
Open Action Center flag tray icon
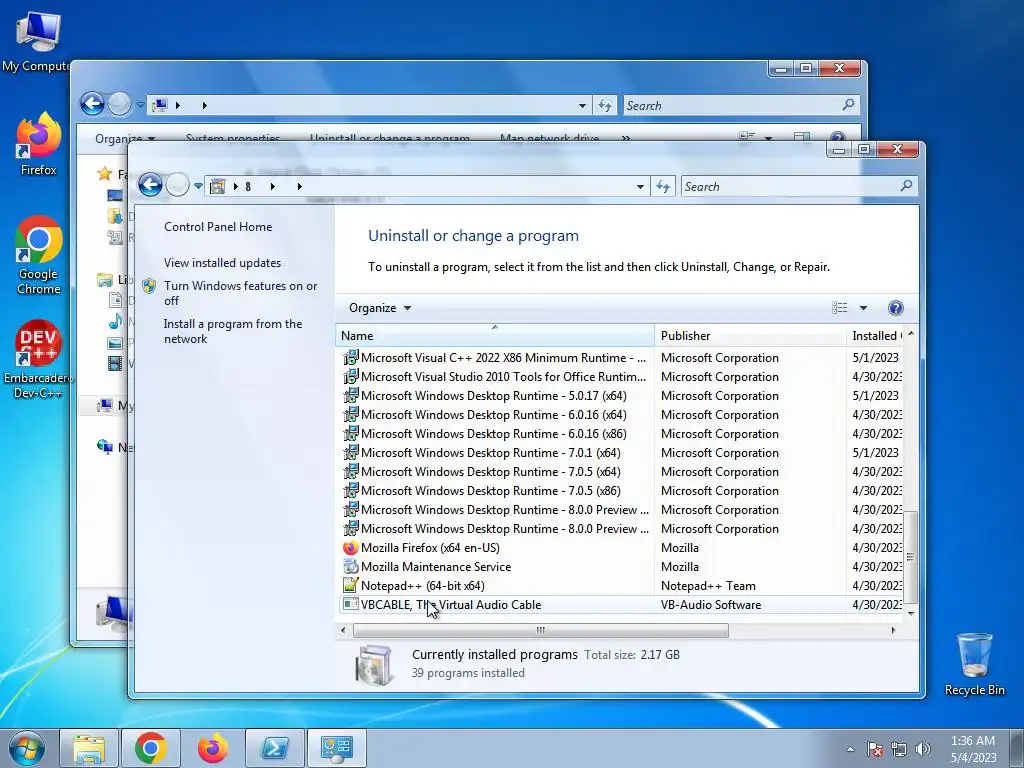click(x=874, y=748)
